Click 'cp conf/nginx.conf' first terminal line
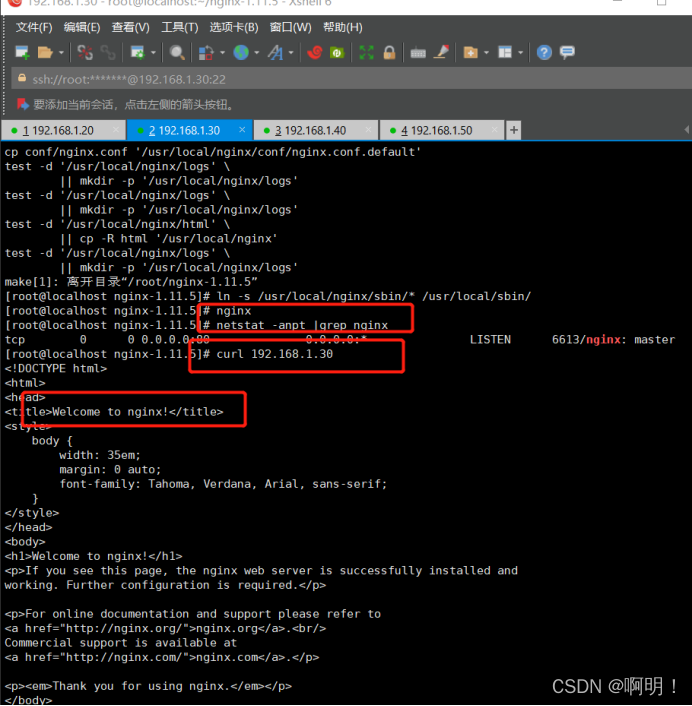Viewport: 692px width, 706px height. [x=213, y=152]
